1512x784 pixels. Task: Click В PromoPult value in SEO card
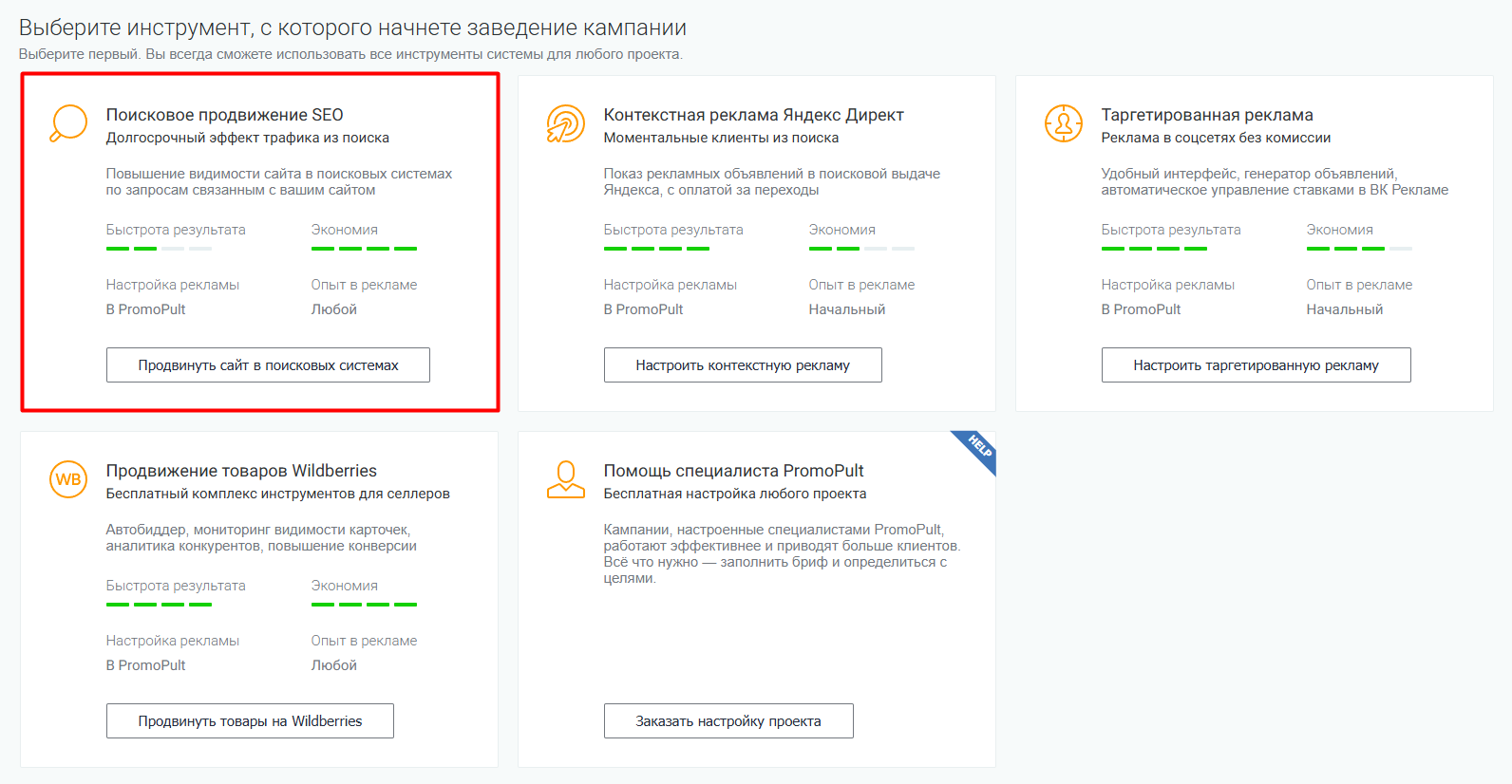click(x=146, y=309)
